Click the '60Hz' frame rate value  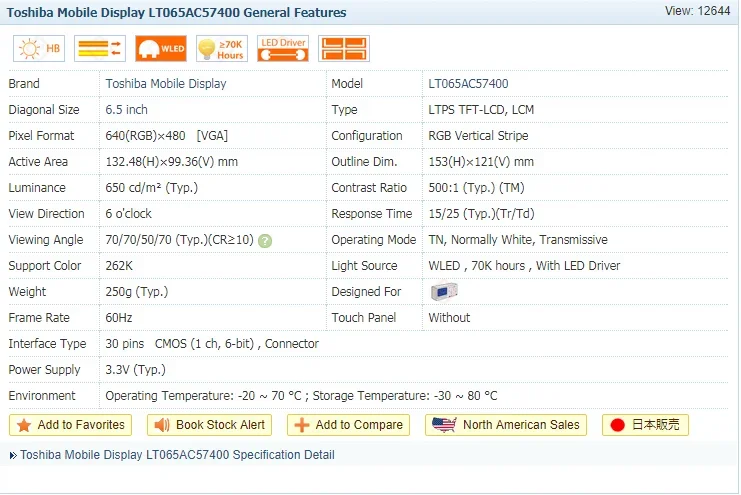point(119,318)
